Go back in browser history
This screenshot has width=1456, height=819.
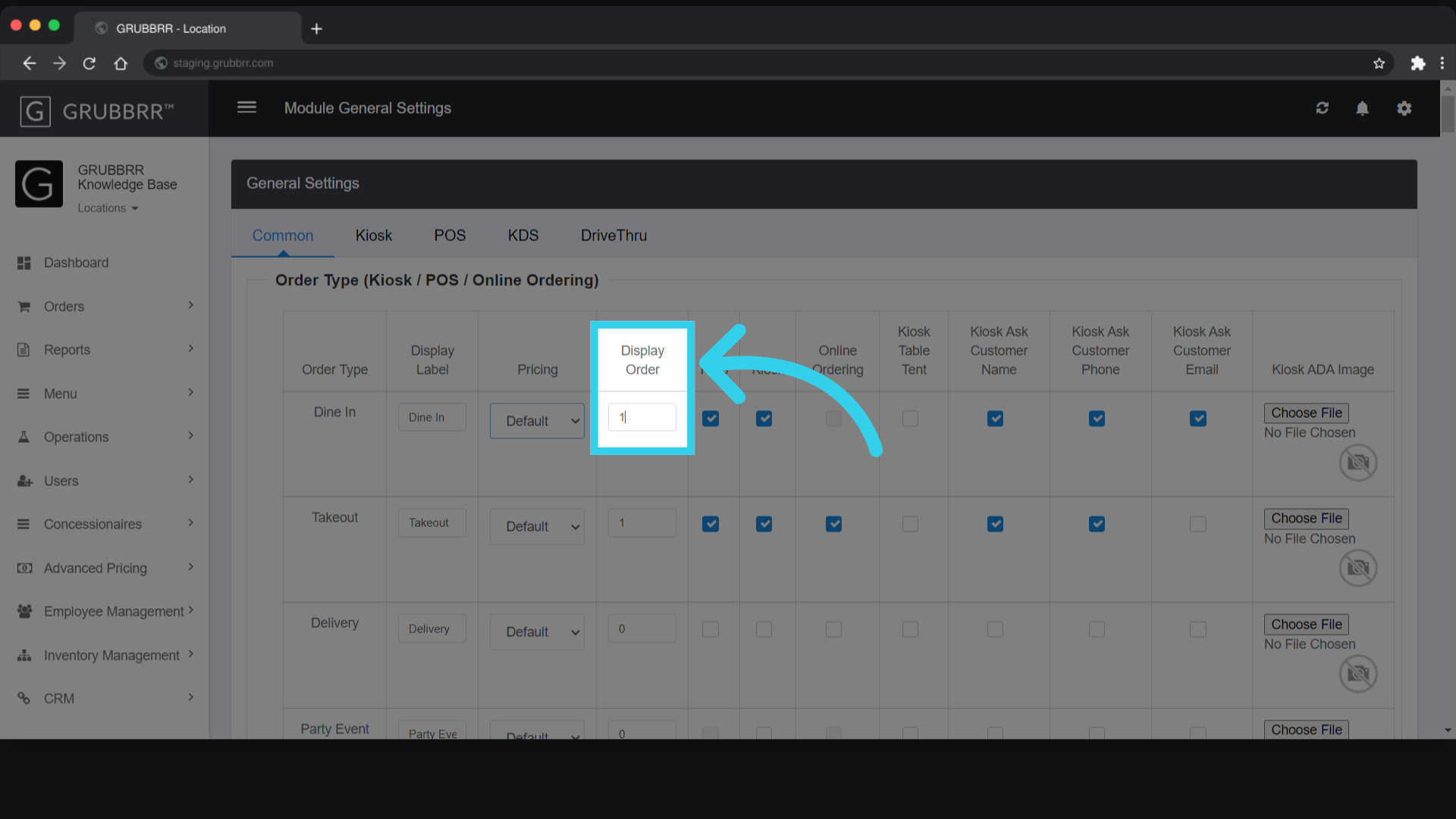pos(29,64)
